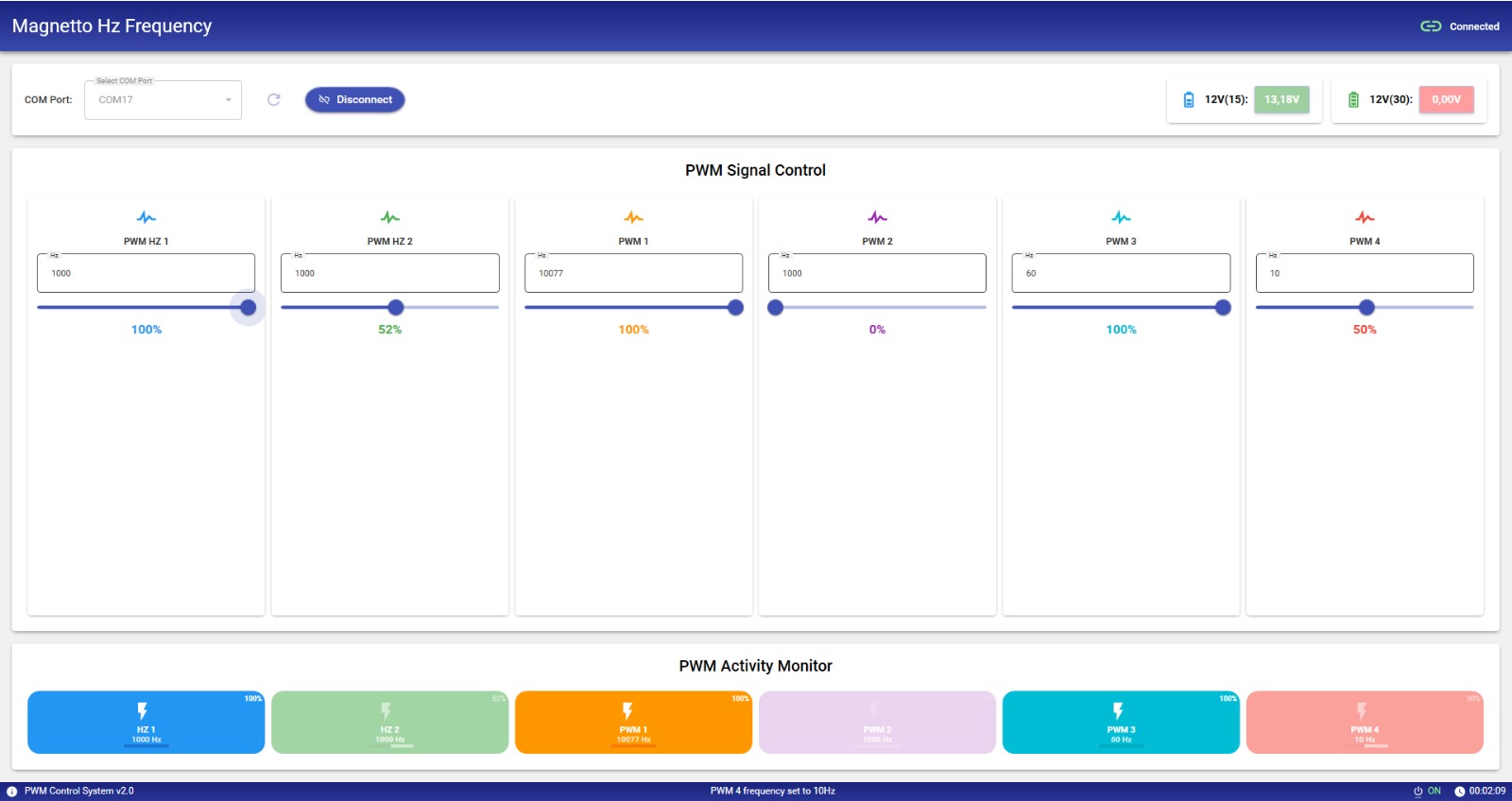1512x801 pixels.
Task: Click the PWM 1 frequency input field
Action: (x=633, y=273)
